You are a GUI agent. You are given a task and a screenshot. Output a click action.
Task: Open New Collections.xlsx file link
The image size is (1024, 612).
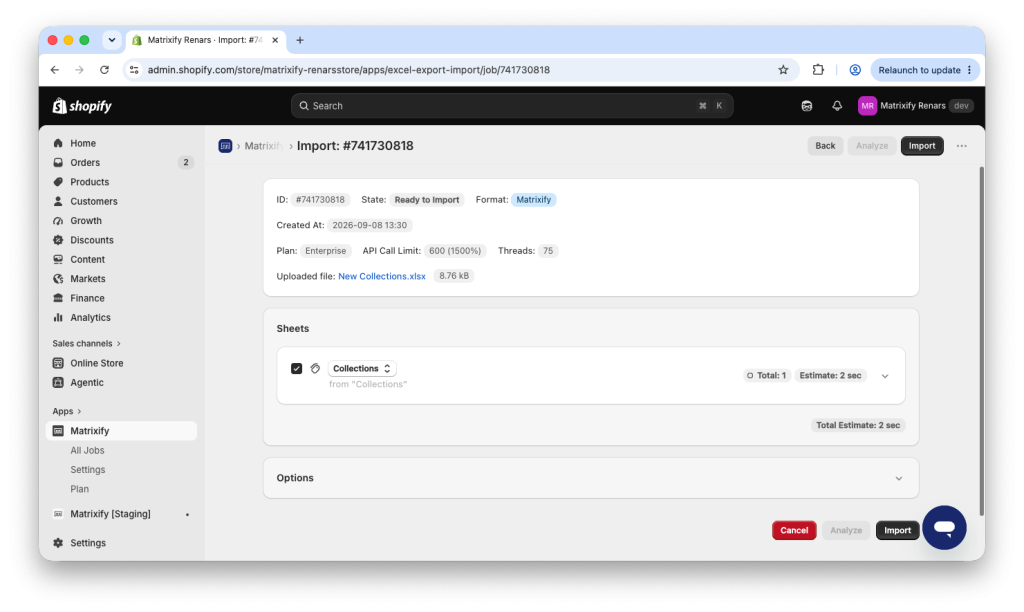click(x=381, y=276)
